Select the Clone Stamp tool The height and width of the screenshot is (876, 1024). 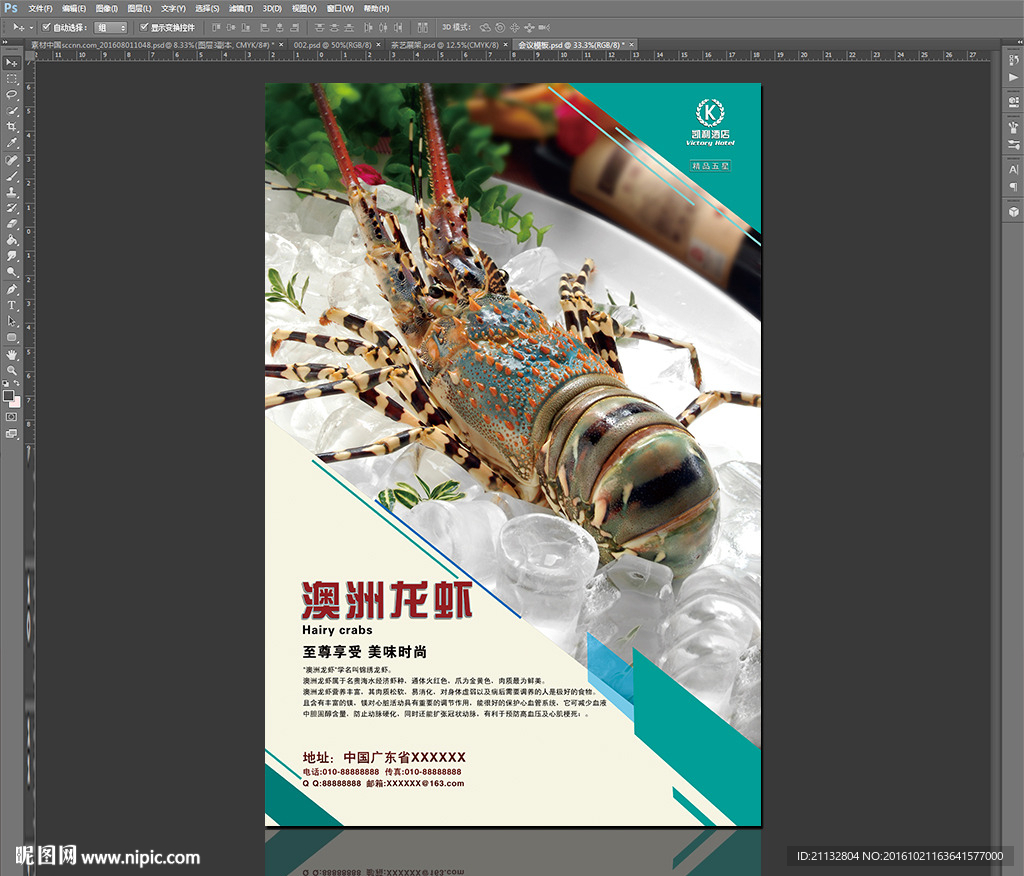pos(12,192)
